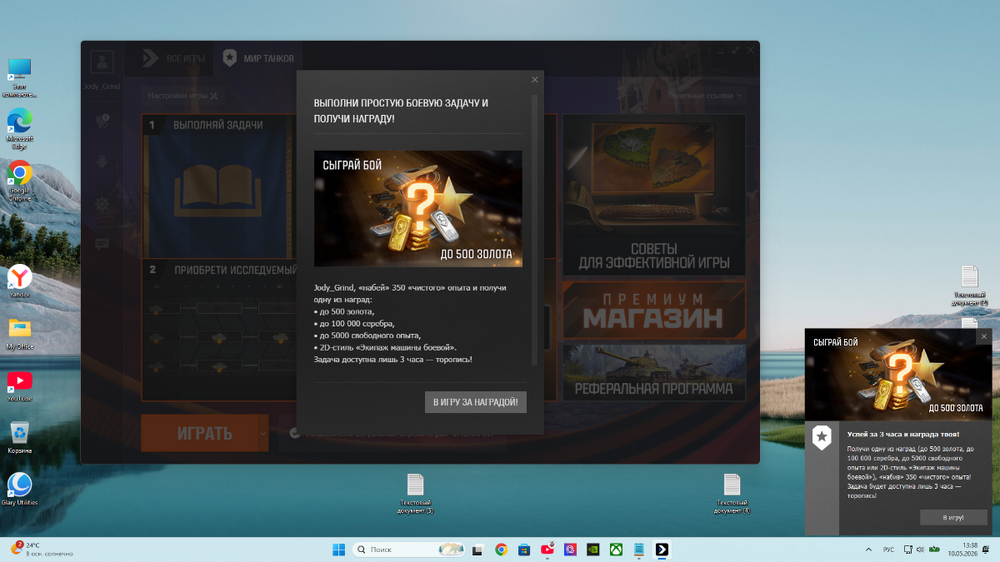Open the Yandex browser desktop shortcut
Screen dimensions: 1000x562
(19, 281)
